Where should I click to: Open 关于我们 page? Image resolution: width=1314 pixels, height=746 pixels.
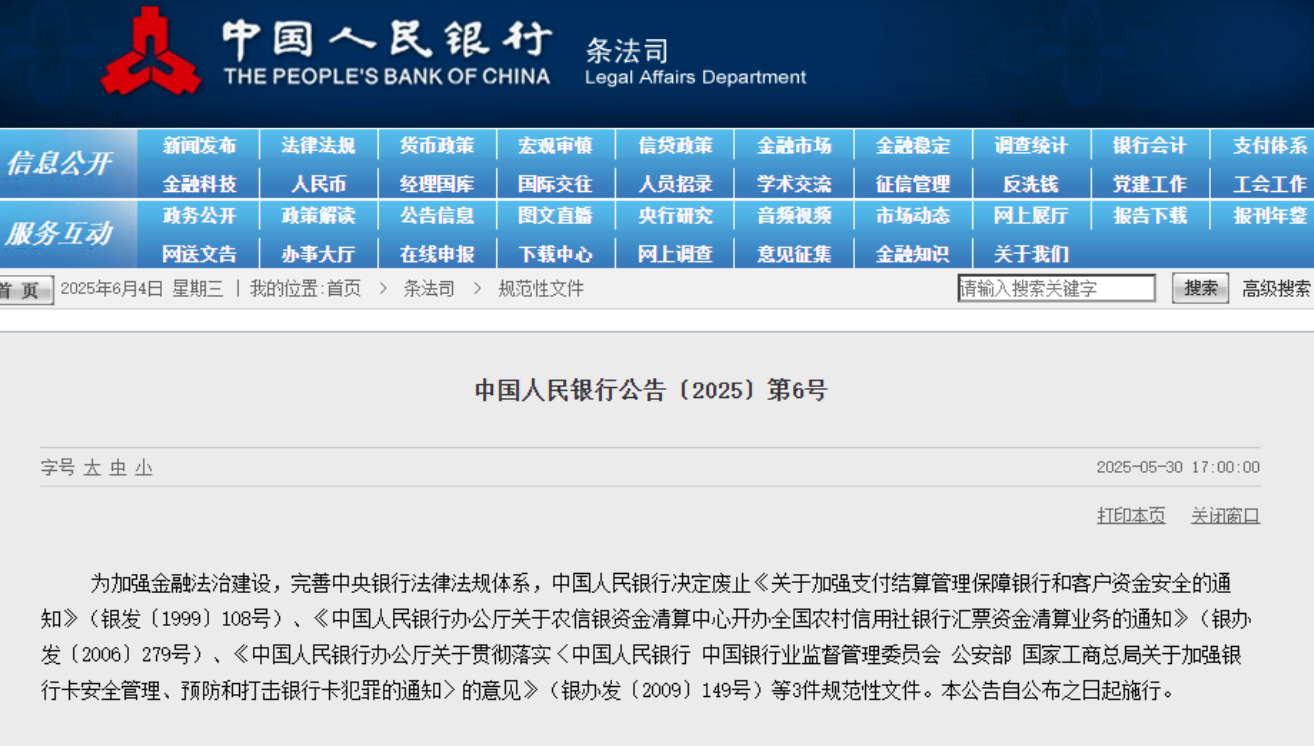click(1031, 254)
